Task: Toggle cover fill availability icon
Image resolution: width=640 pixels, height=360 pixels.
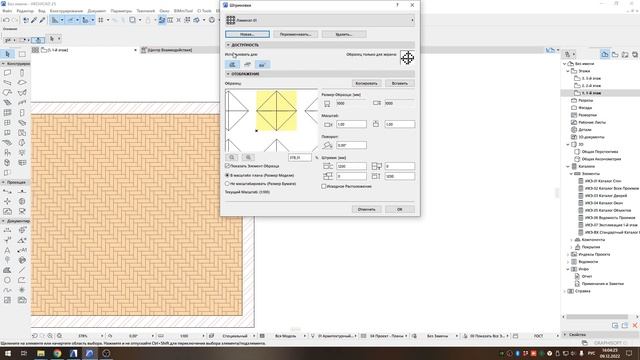Action: 247,64
